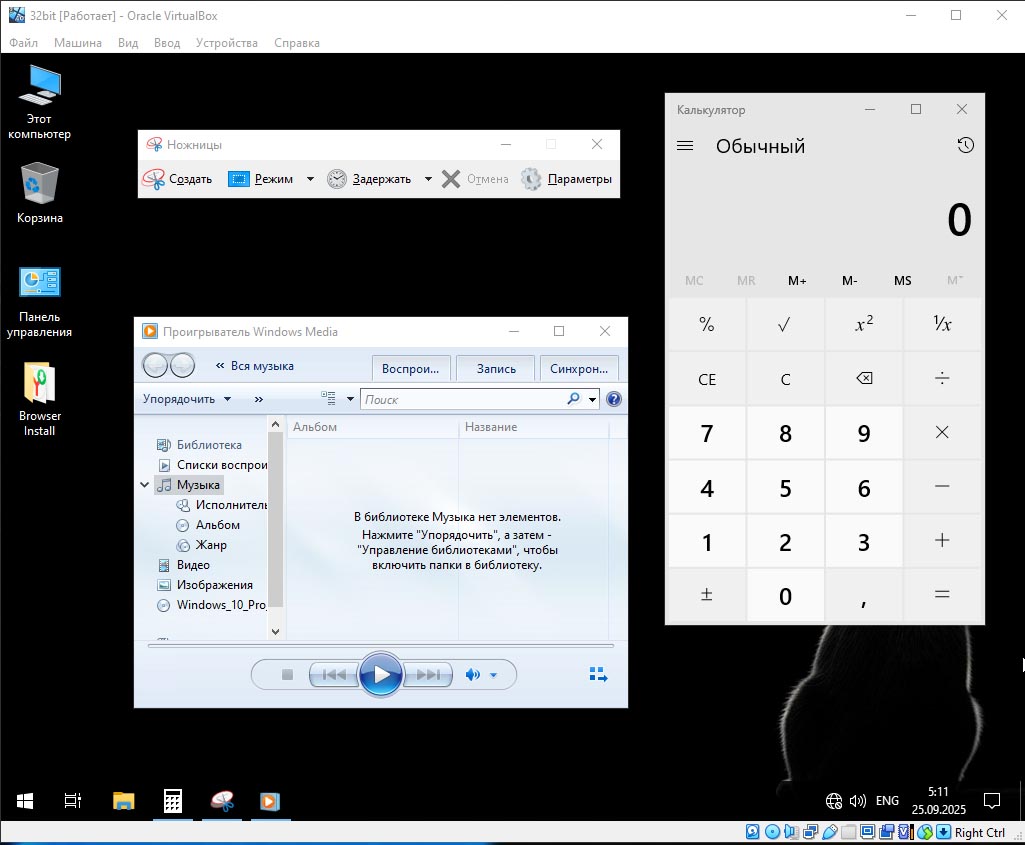This screenshot has width=1025, height=845.
Task: Select Видео in Media Player tree
Action: [184, 565]
